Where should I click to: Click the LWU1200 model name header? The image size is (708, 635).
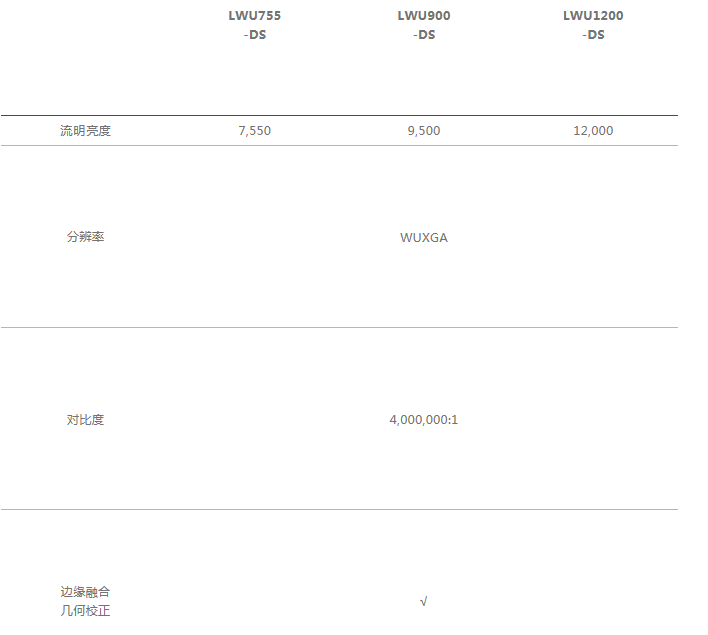593,15
